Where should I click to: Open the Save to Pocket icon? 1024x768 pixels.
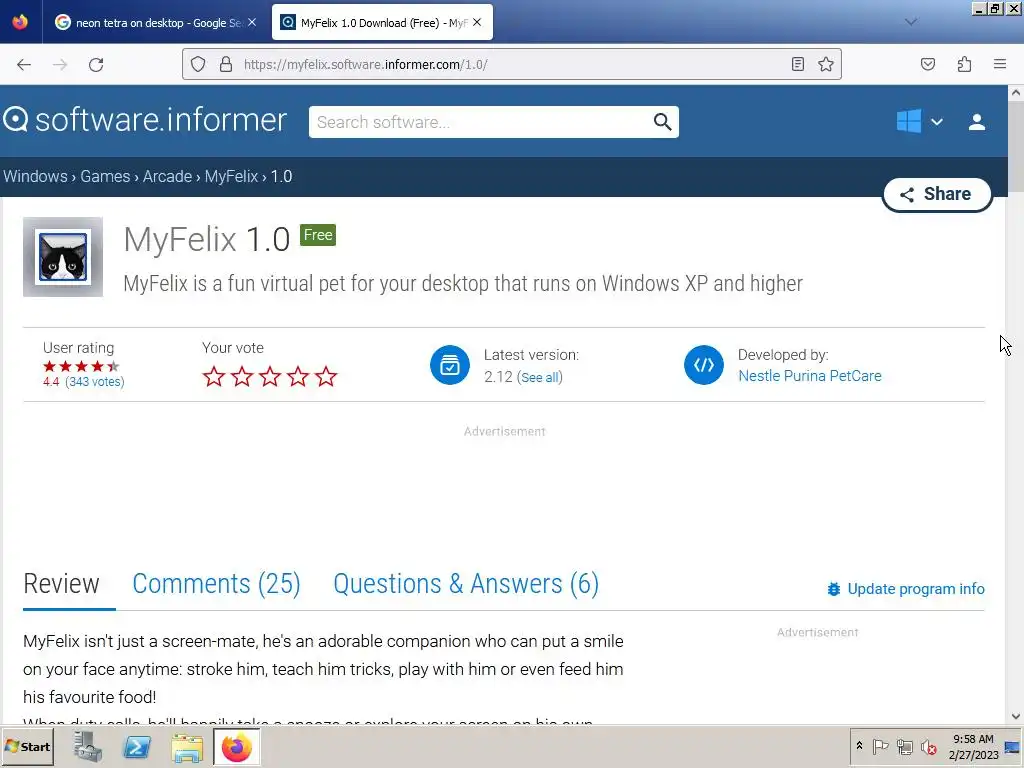click(x=927, y=64)
